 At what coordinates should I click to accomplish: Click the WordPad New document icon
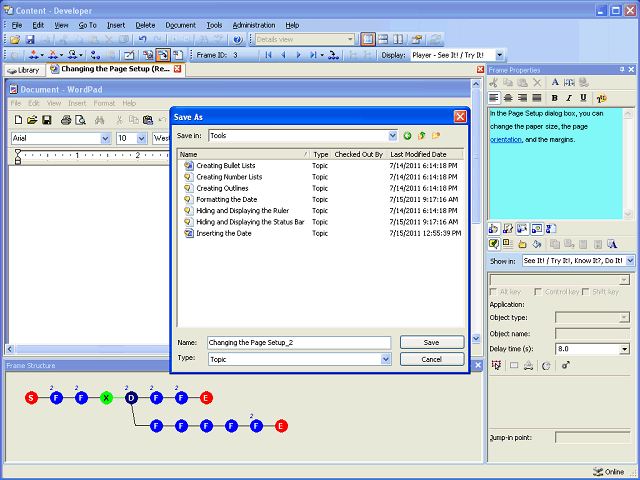(18, 120)
